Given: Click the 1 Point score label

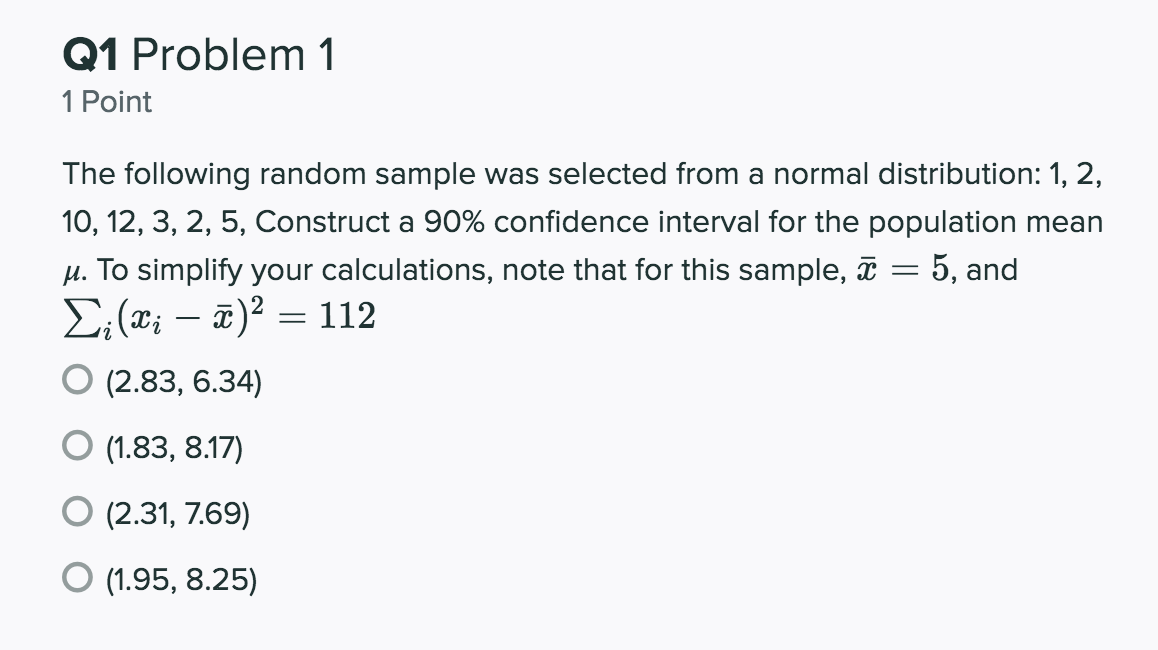Looking at the screenshot, I should pos(107,102).
